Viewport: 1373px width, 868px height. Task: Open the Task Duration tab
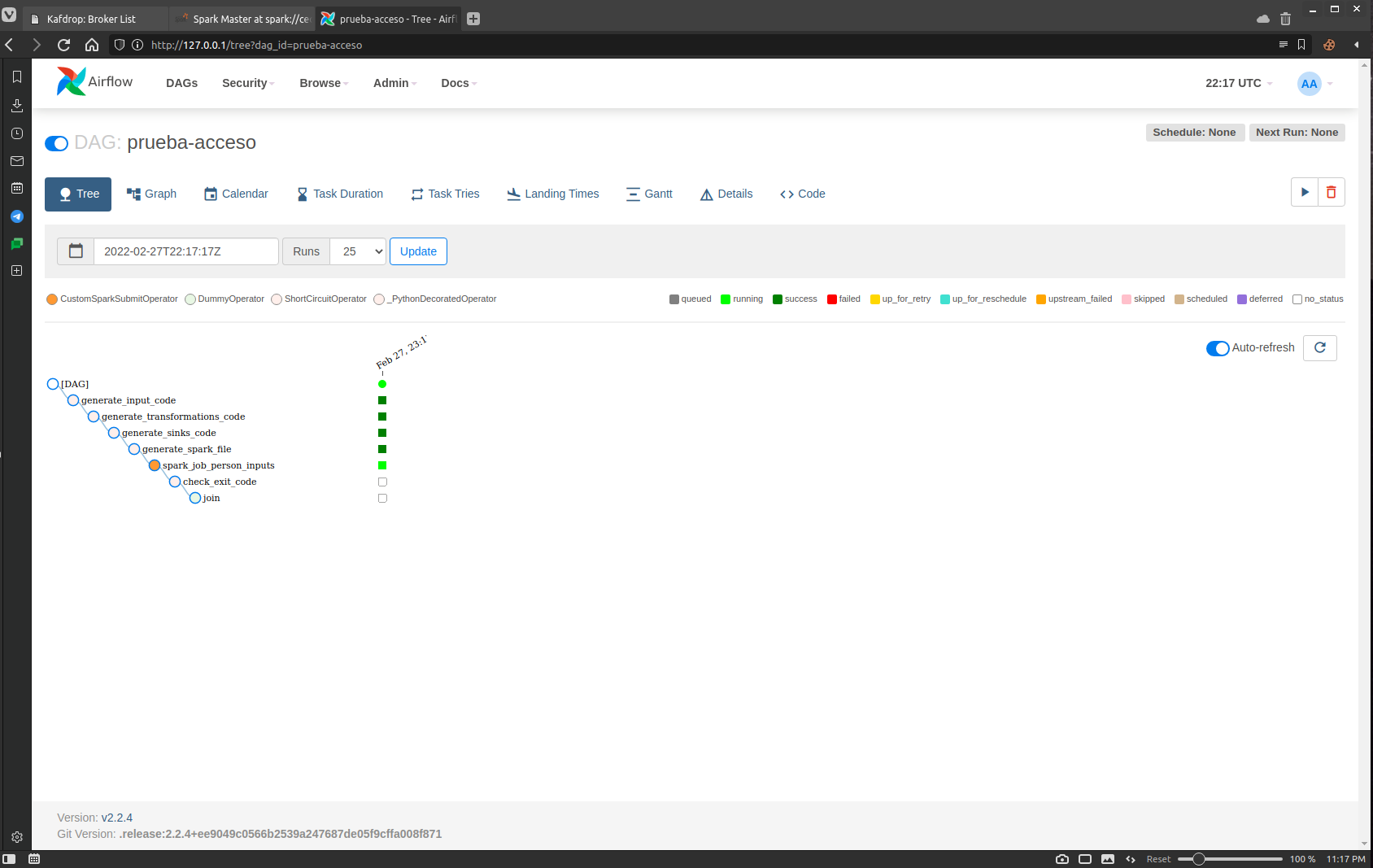click(340, 194)
